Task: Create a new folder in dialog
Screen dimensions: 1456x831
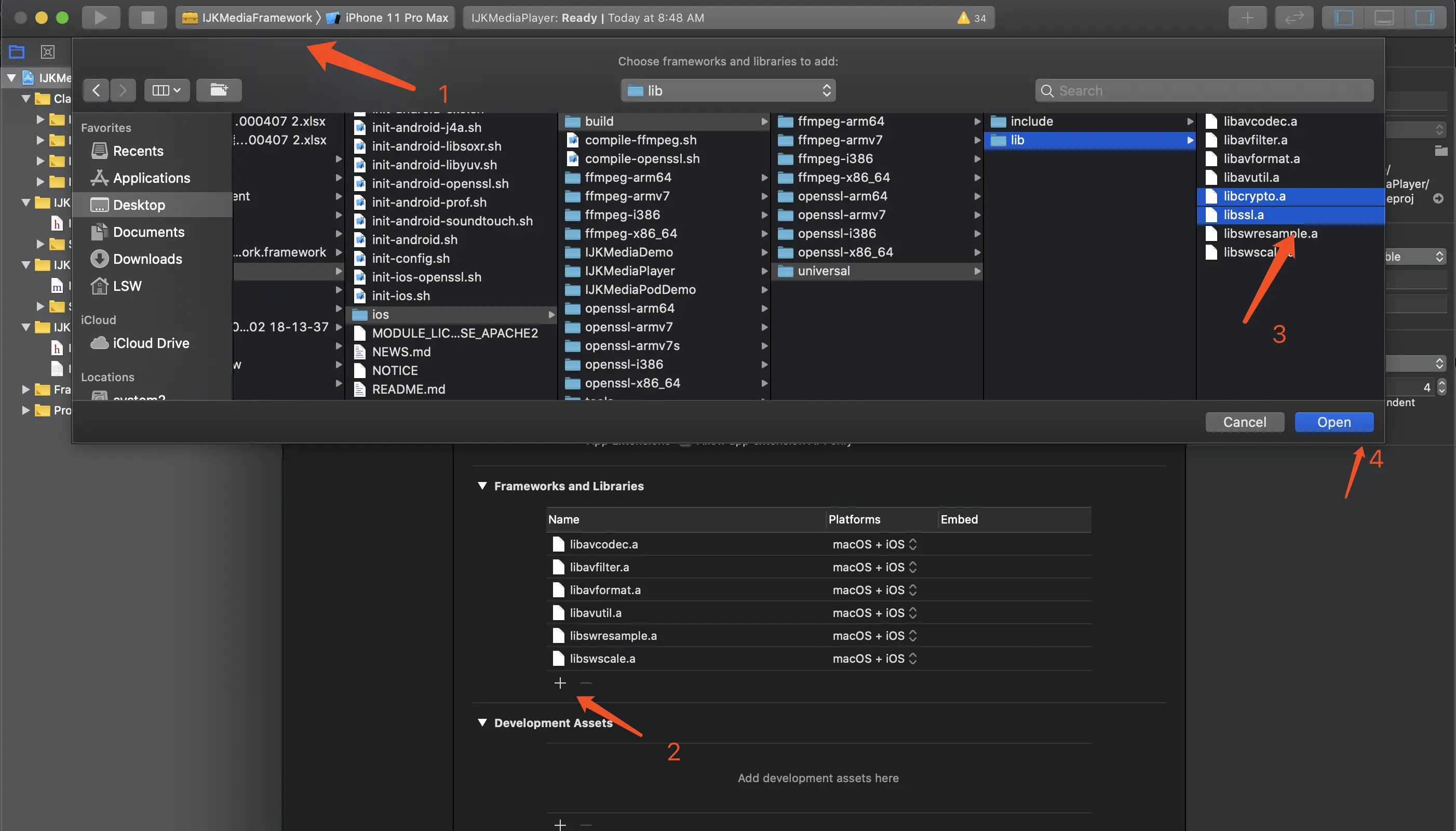Action: pos(219,90)
